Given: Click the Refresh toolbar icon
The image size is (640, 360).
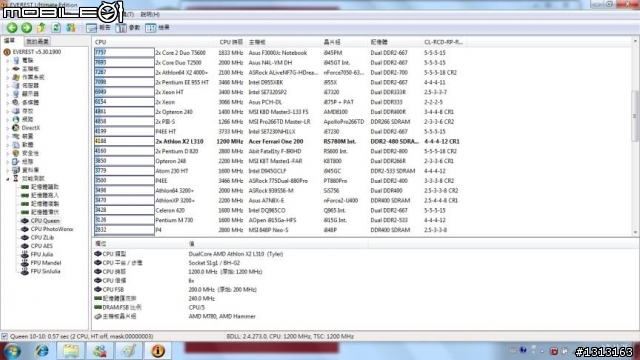Looking at the screenshot, I should pos(56,28).
